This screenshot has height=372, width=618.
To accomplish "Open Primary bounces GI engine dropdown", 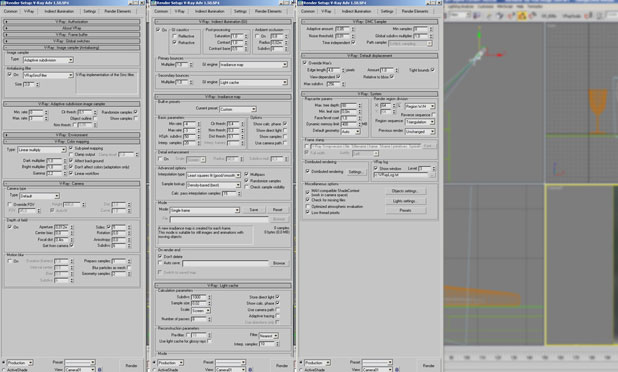I will (253, 64).
